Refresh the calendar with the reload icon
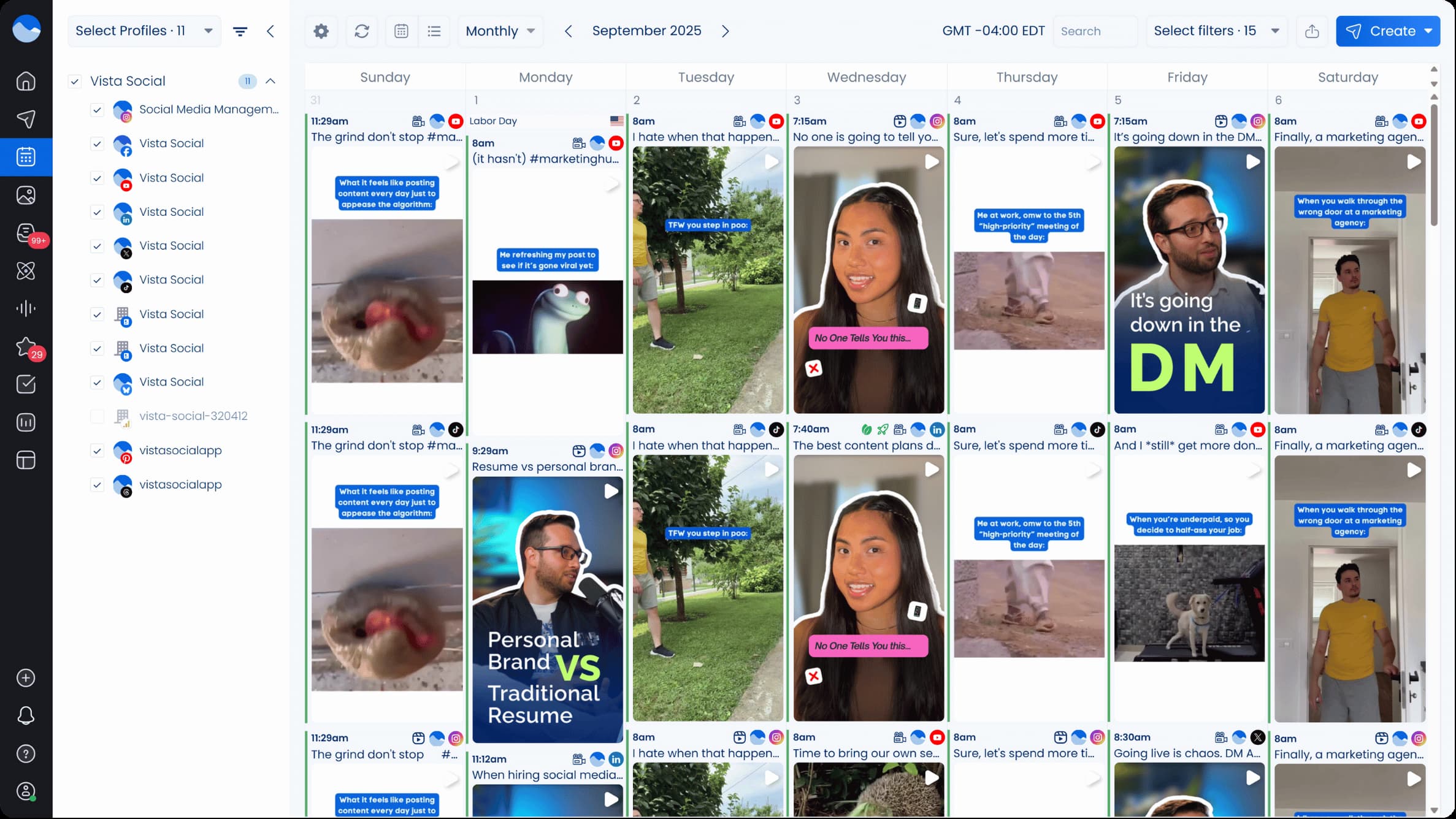1456x819 pixels. pos(362,31)
